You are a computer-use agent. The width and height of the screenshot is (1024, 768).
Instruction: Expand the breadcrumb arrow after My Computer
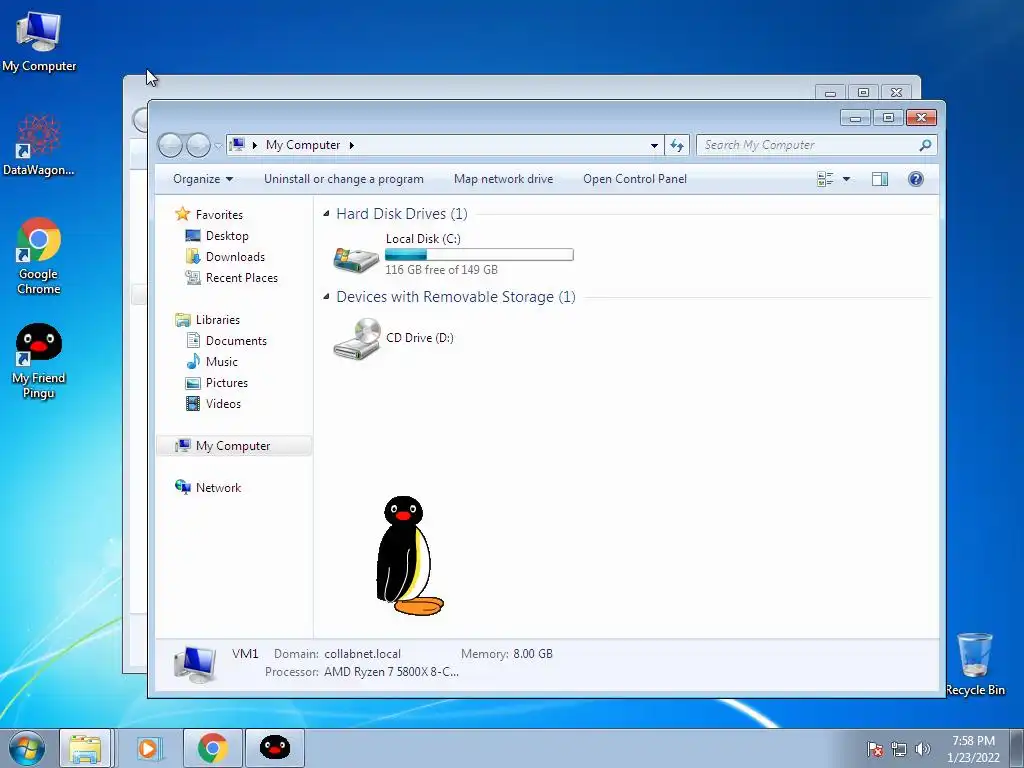click(x=351, y=145)
